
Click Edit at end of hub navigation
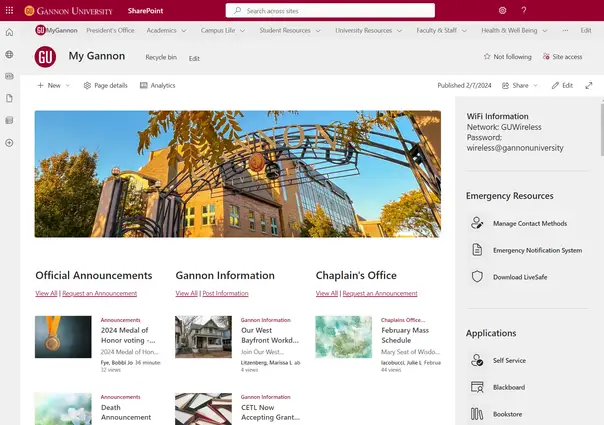pos(586,30)
